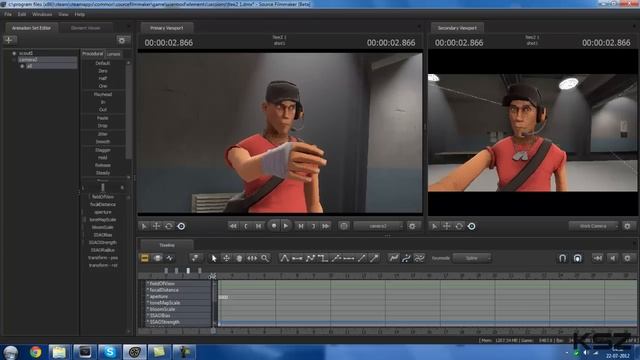Choose the screen manipulator circle in Secondary Viewport
The width and height of the screenshot is (640, 360).
pyautogui.click(x=471, y=226)
